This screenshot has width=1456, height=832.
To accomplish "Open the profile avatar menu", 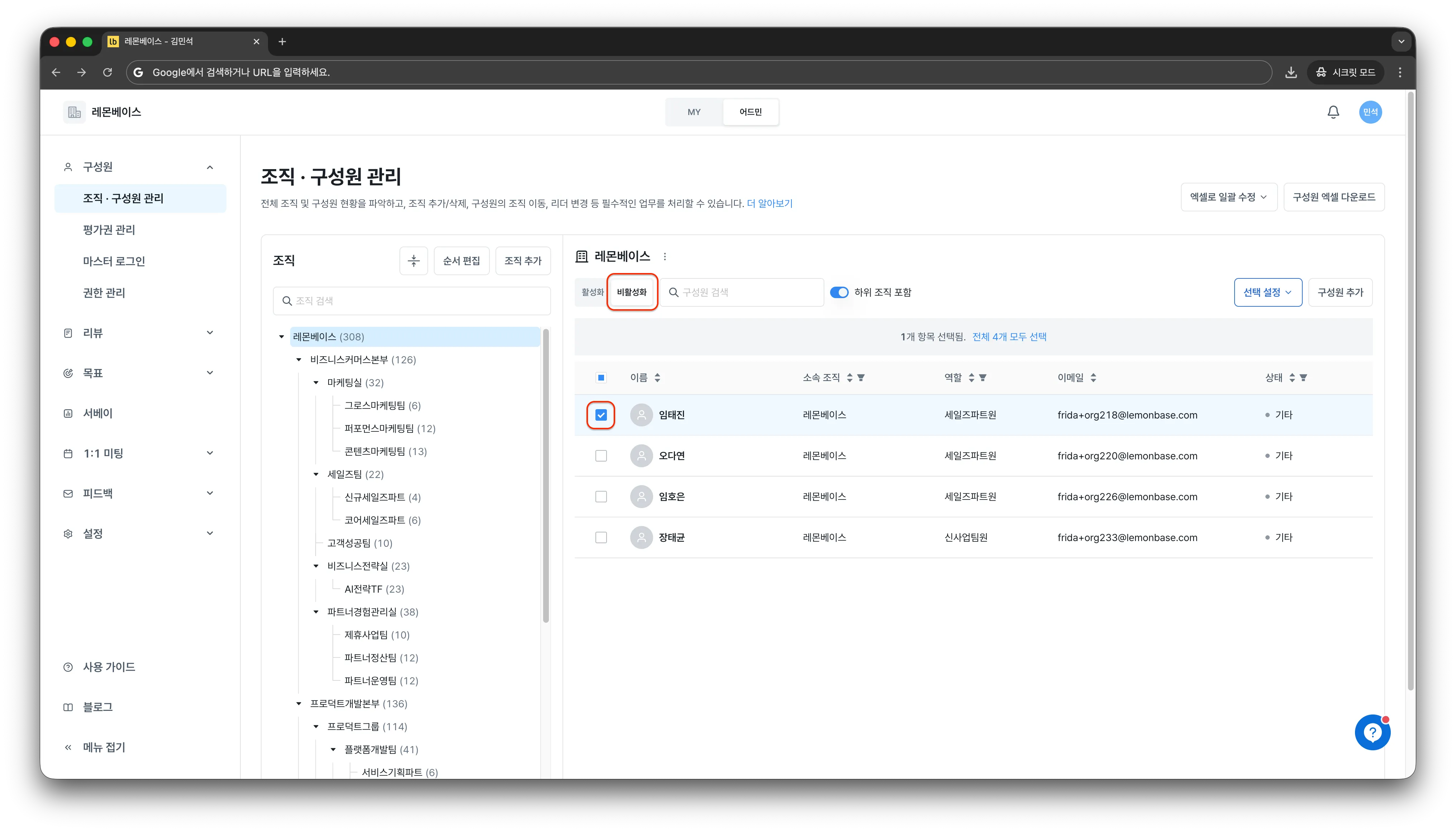I will click(x=1370, y=112).
